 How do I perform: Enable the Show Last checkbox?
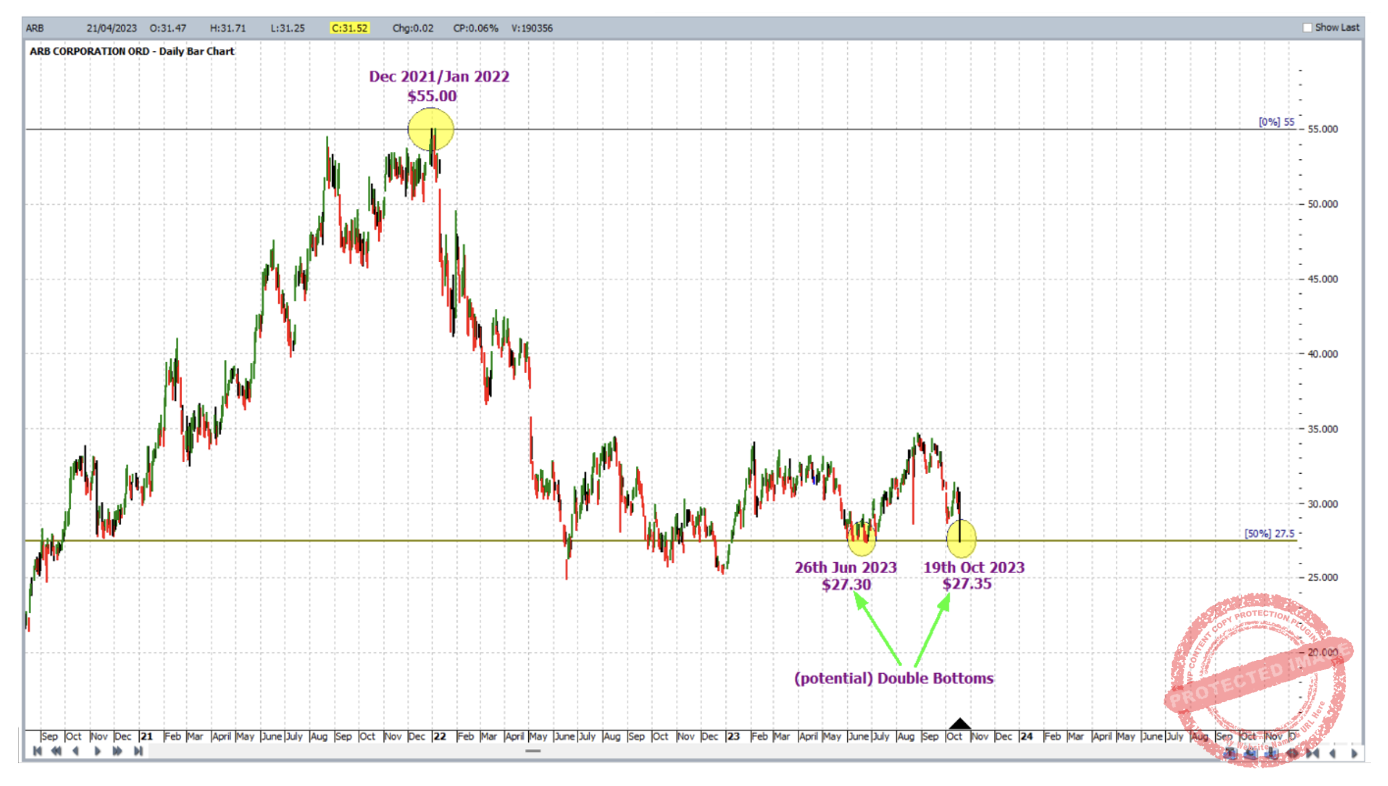[x=1307, y=28]
